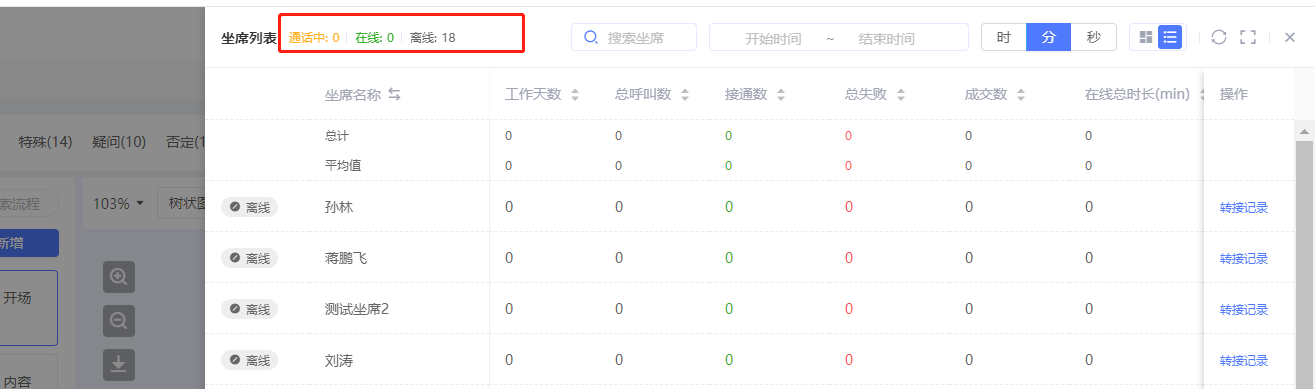Click agent name 测试坐席2
The image size is (1315, 389).
point(357,309)
